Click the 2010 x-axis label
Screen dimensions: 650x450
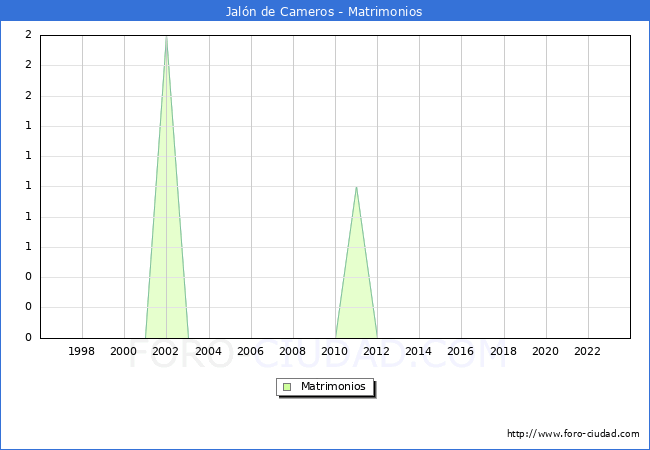[x=335, y=351]
